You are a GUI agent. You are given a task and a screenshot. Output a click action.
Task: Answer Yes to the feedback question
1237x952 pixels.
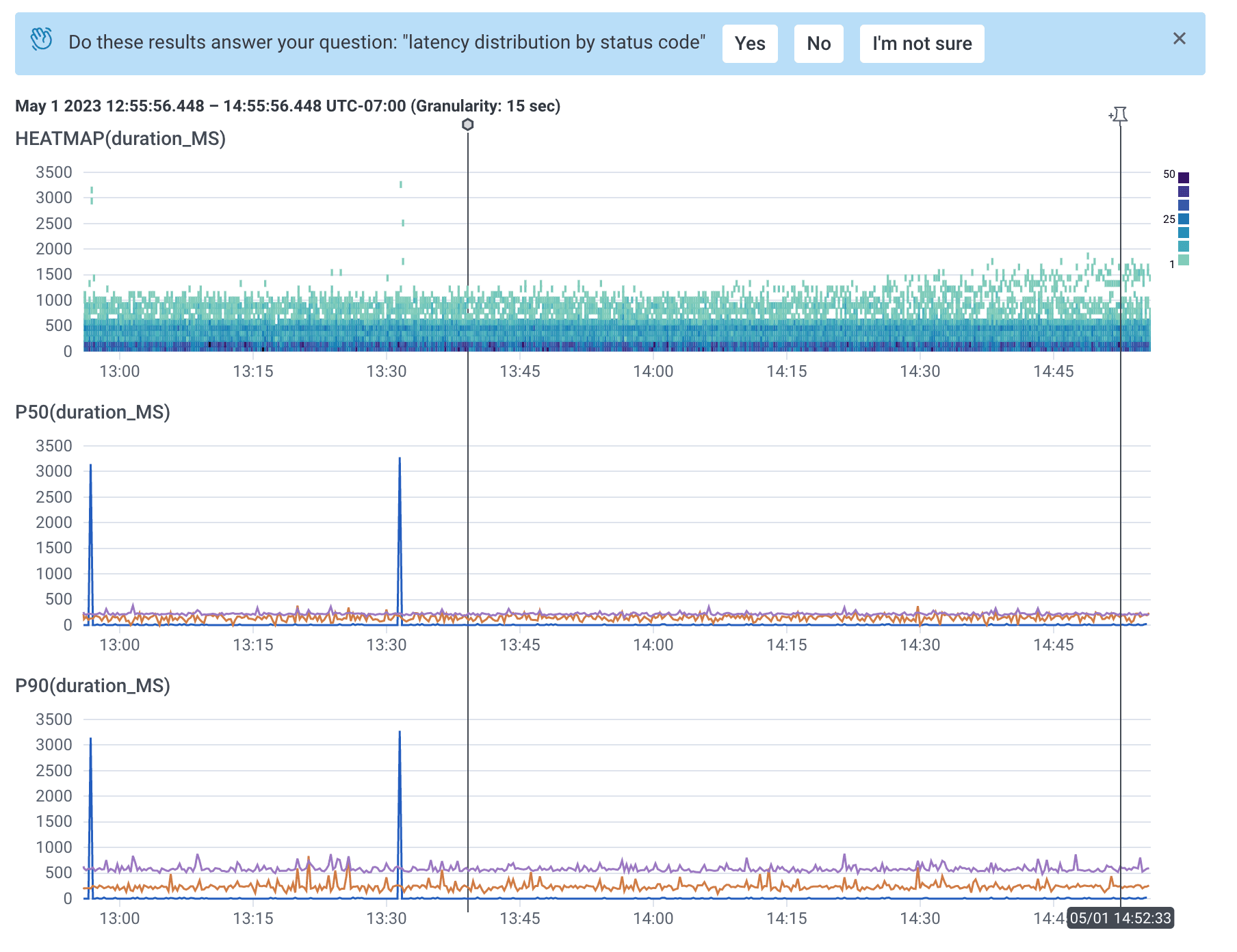(750, 43)
